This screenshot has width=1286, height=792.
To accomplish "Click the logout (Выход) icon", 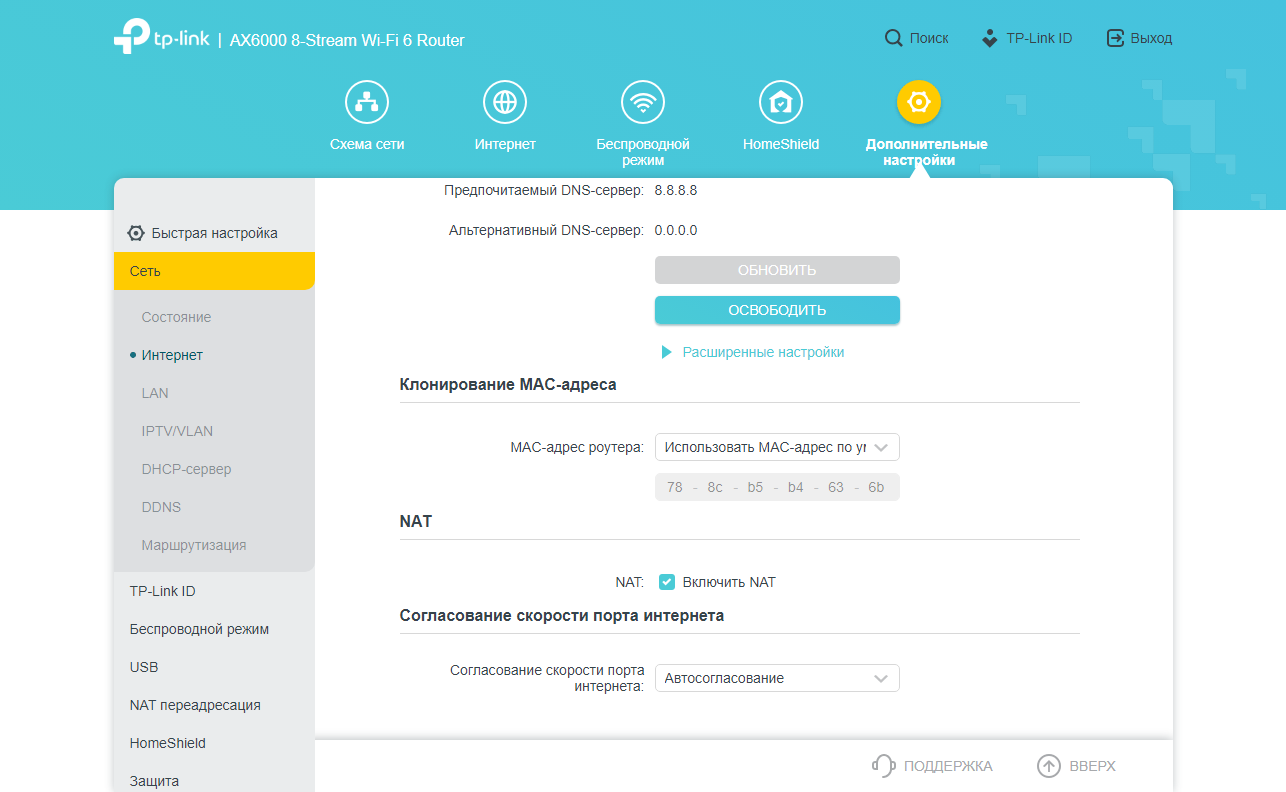I will click(x=1115, y=38).
